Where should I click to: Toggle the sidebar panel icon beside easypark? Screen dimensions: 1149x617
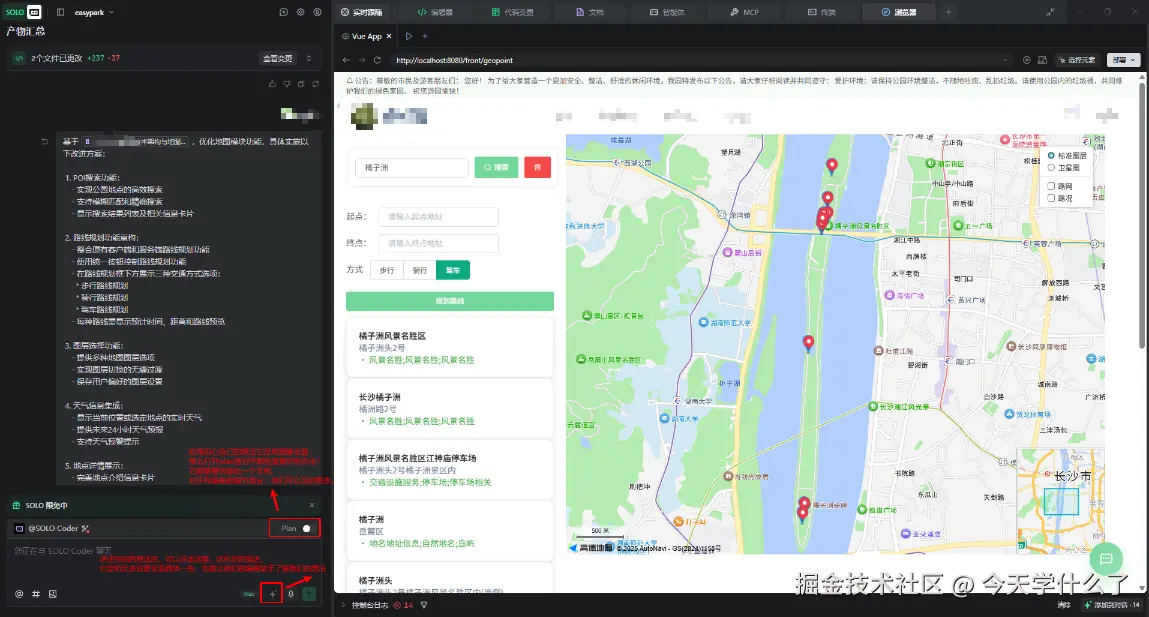click(x=60, y=12)
